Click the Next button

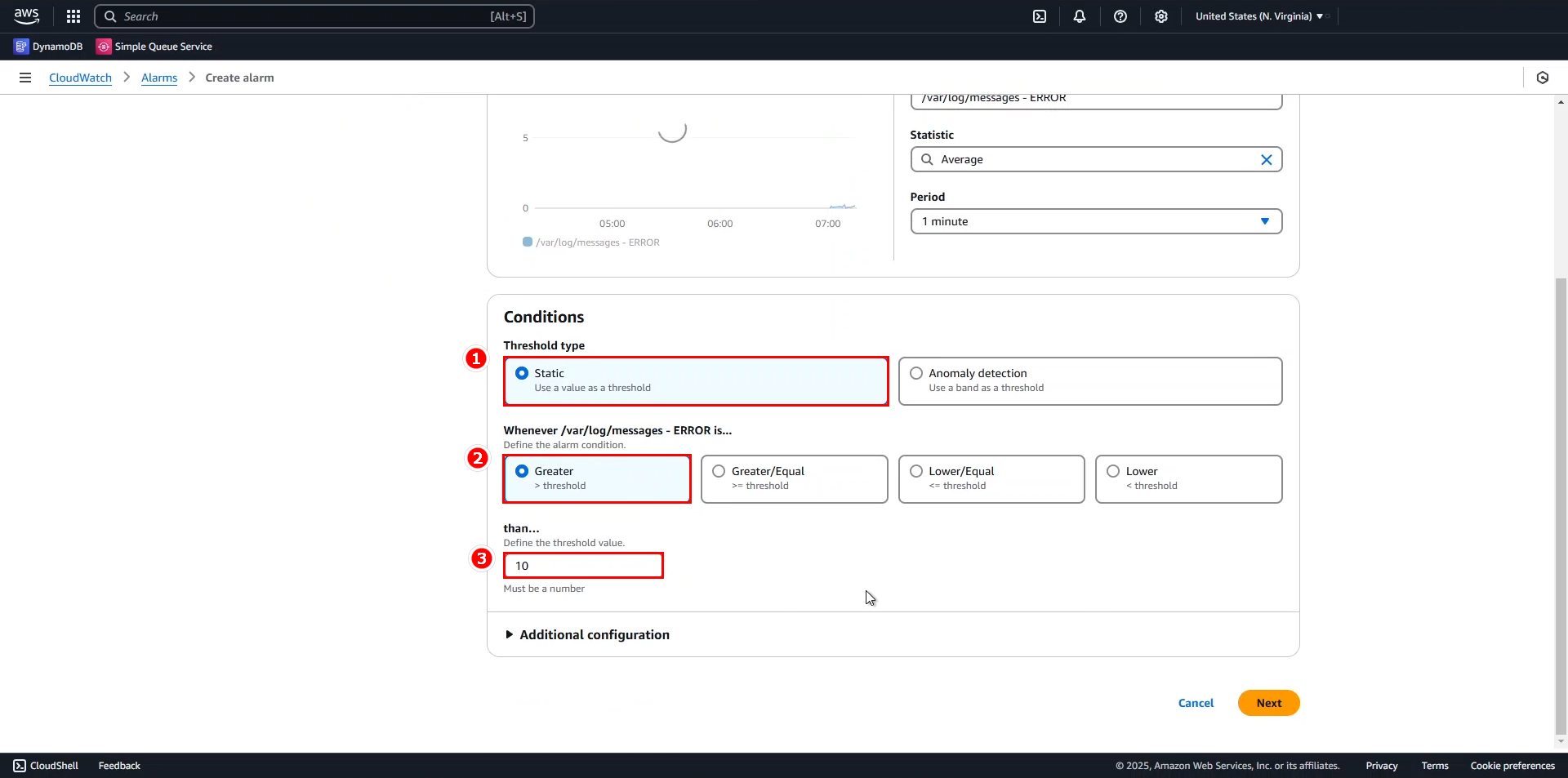pos(1268,703)
